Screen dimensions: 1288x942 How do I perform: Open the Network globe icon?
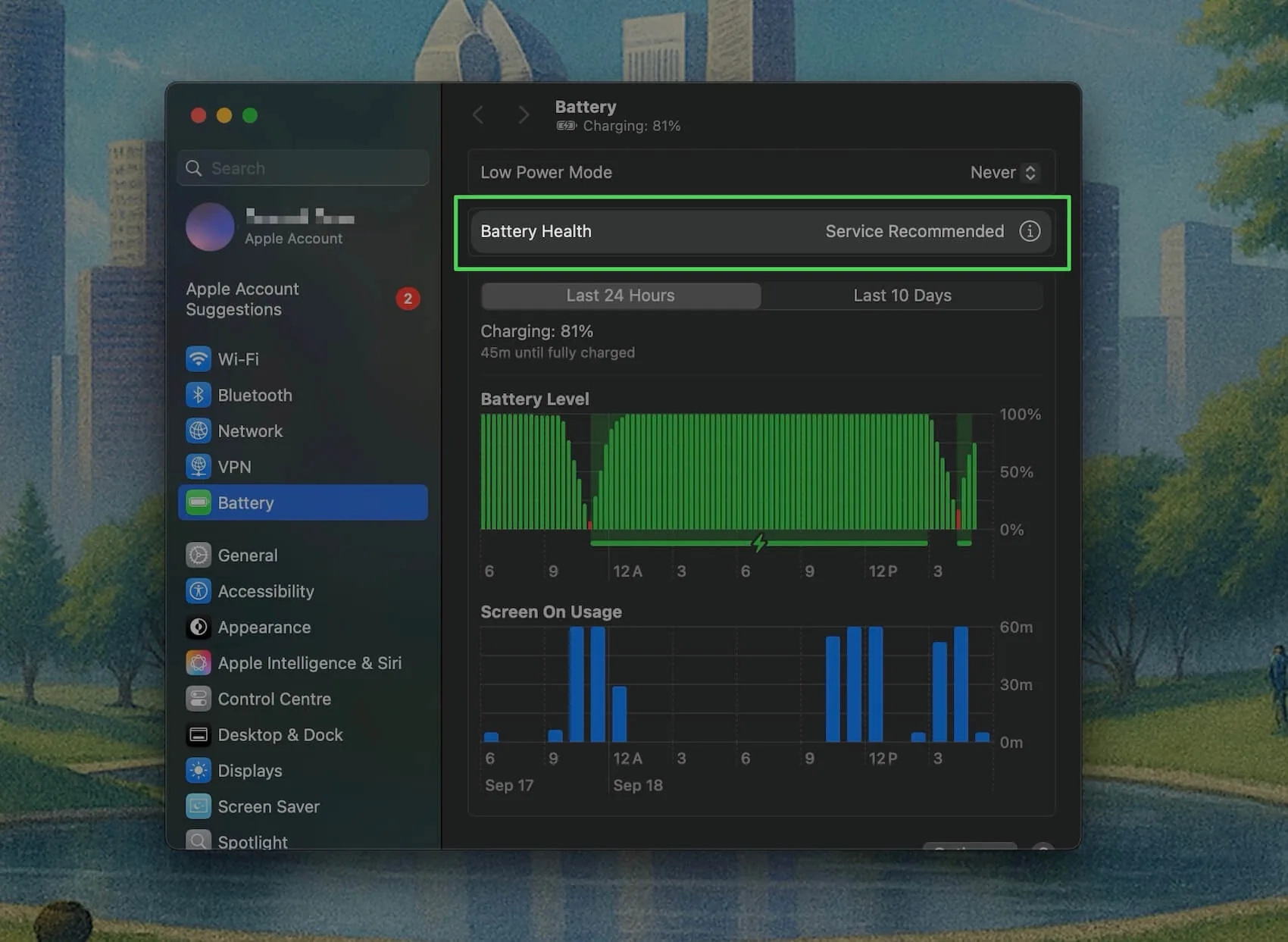point(199,430)
